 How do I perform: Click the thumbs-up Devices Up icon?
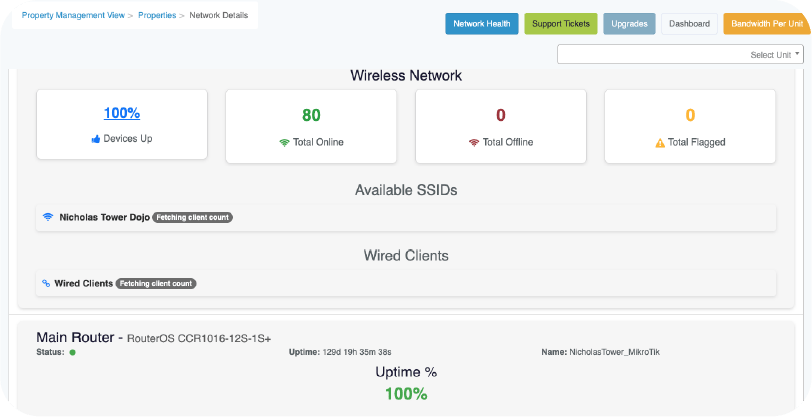point(95,139)
